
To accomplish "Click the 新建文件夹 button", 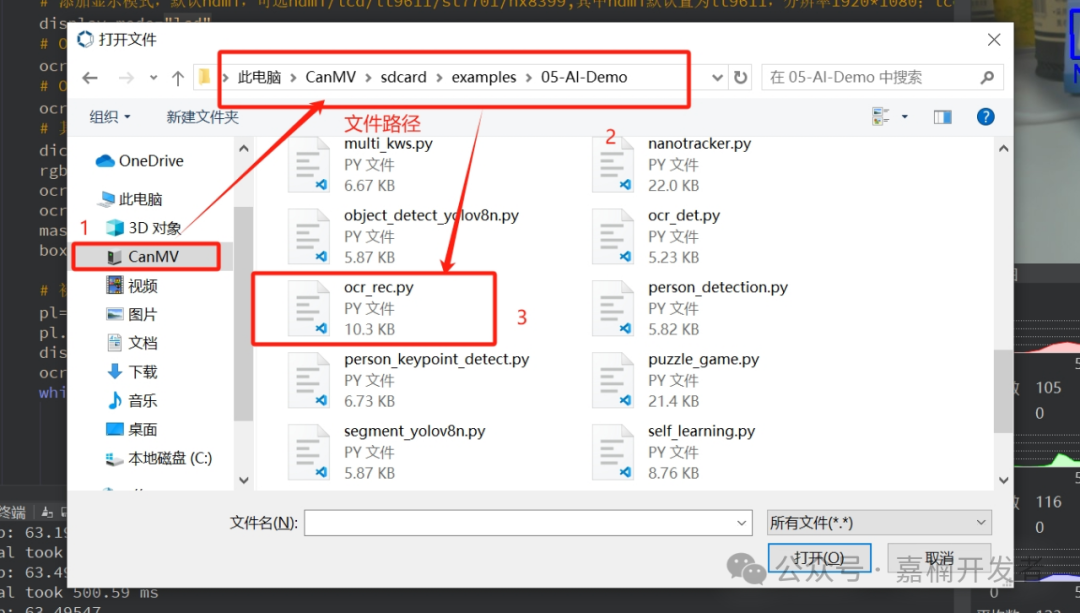I will coord(202,117).
